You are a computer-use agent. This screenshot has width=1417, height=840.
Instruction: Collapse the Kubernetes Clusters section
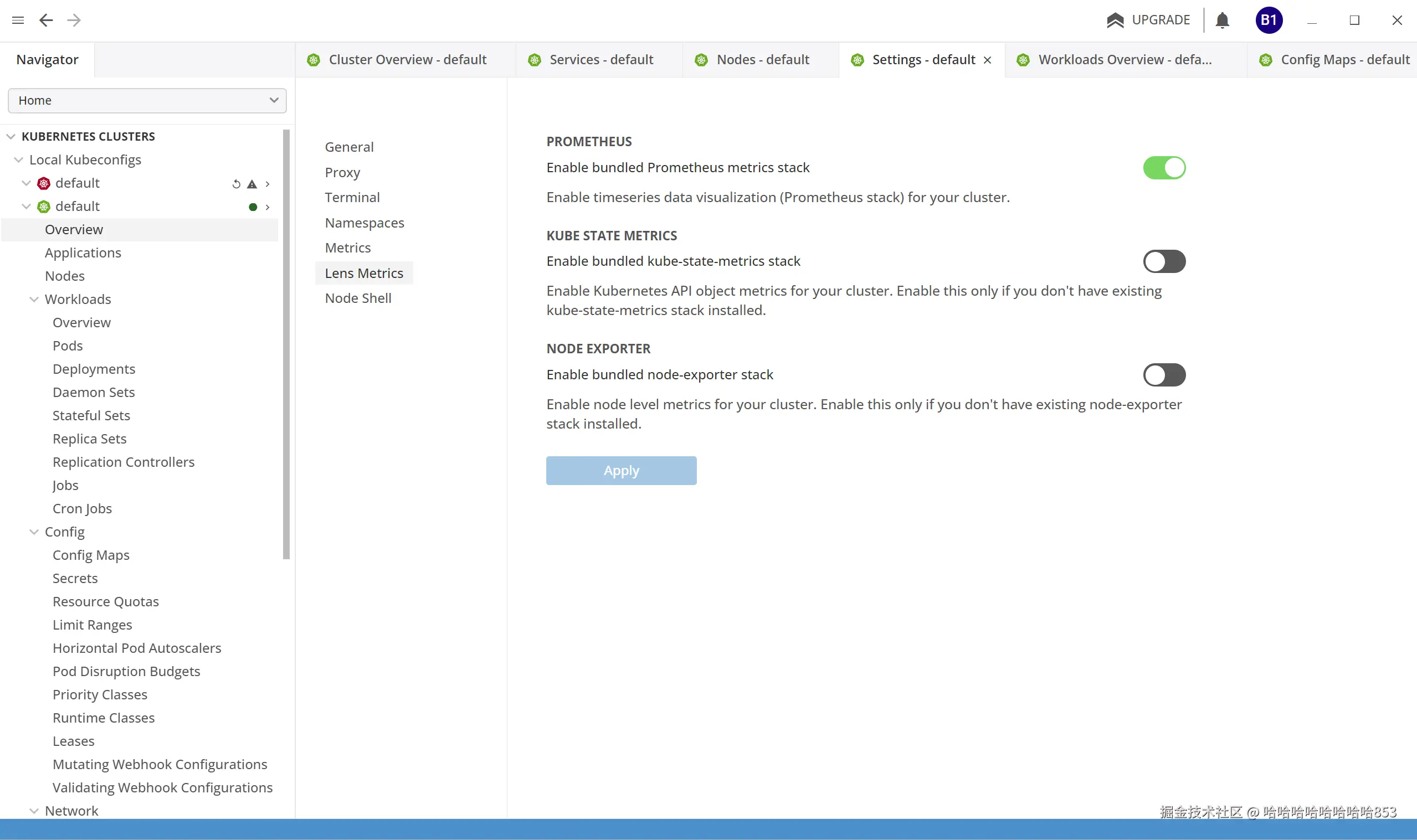coord(11,136)
